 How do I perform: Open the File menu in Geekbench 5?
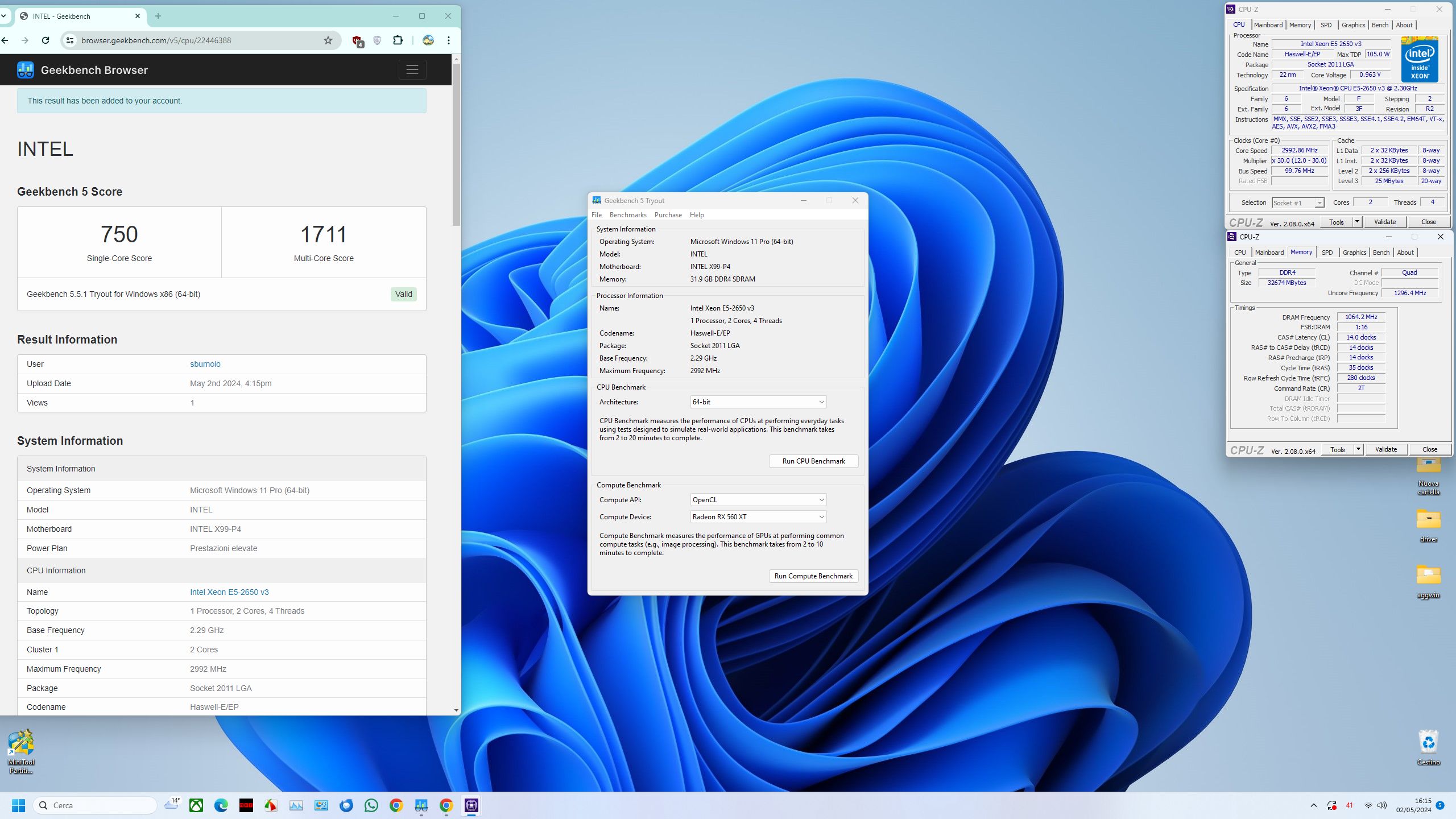(597, 215)
